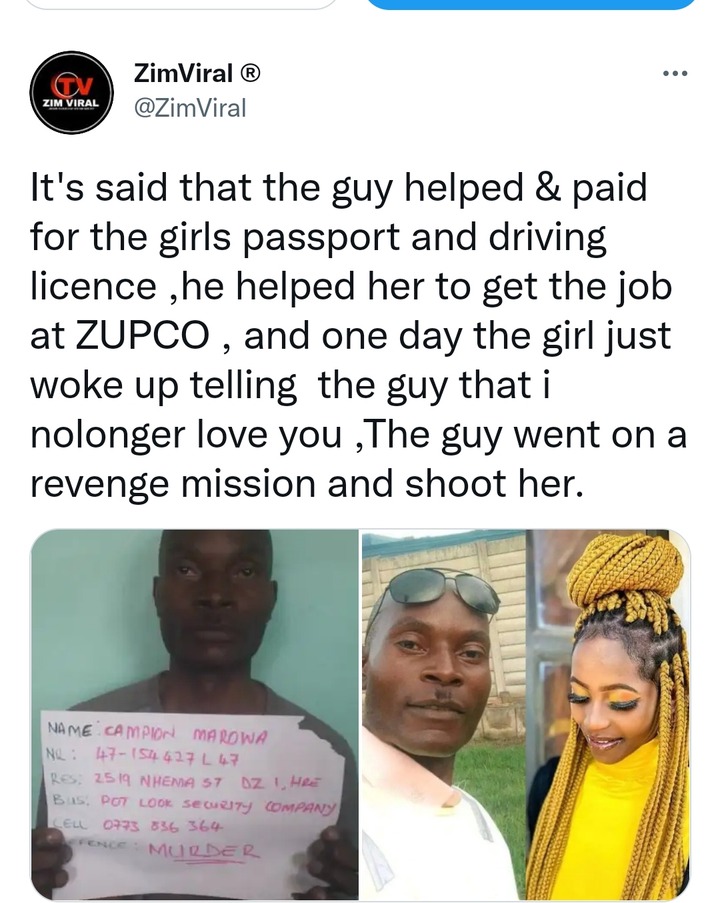Image resolution: width=720 pixels, height=903 pixels.
Task: Expand the left photo with green wall
Action: [x=194, y=714]
